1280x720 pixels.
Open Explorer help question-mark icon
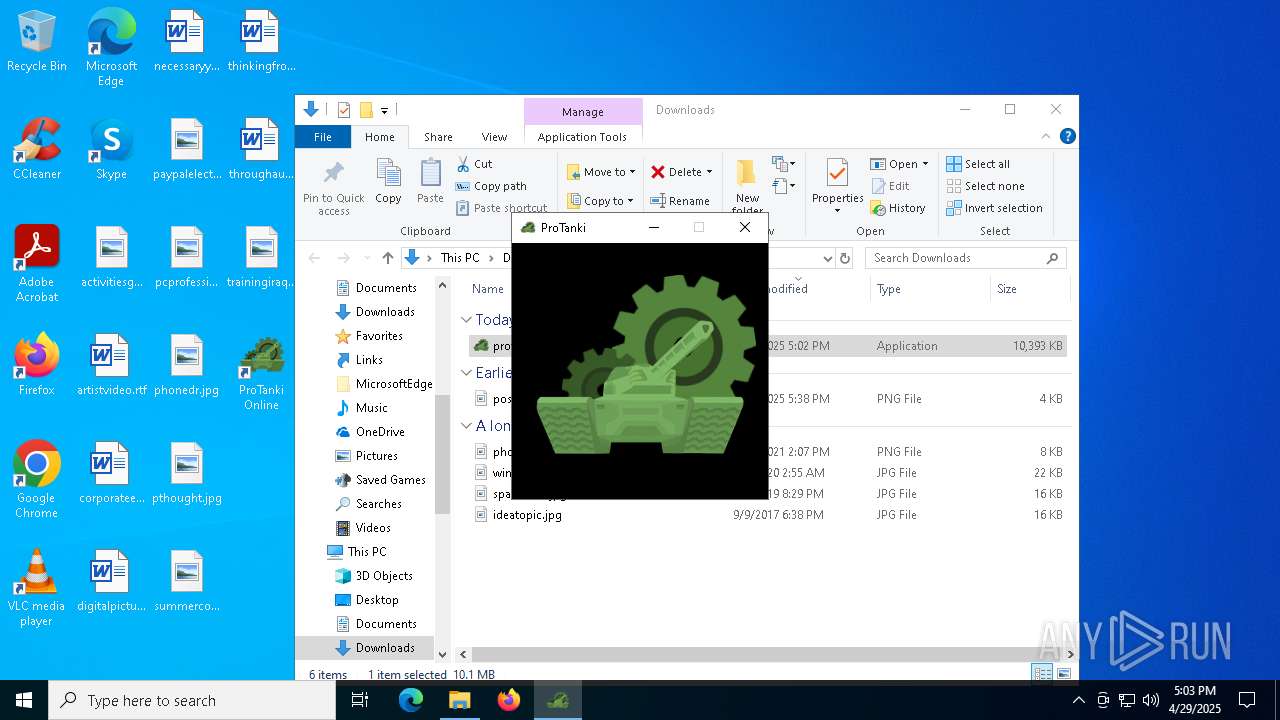[1067, 137]
